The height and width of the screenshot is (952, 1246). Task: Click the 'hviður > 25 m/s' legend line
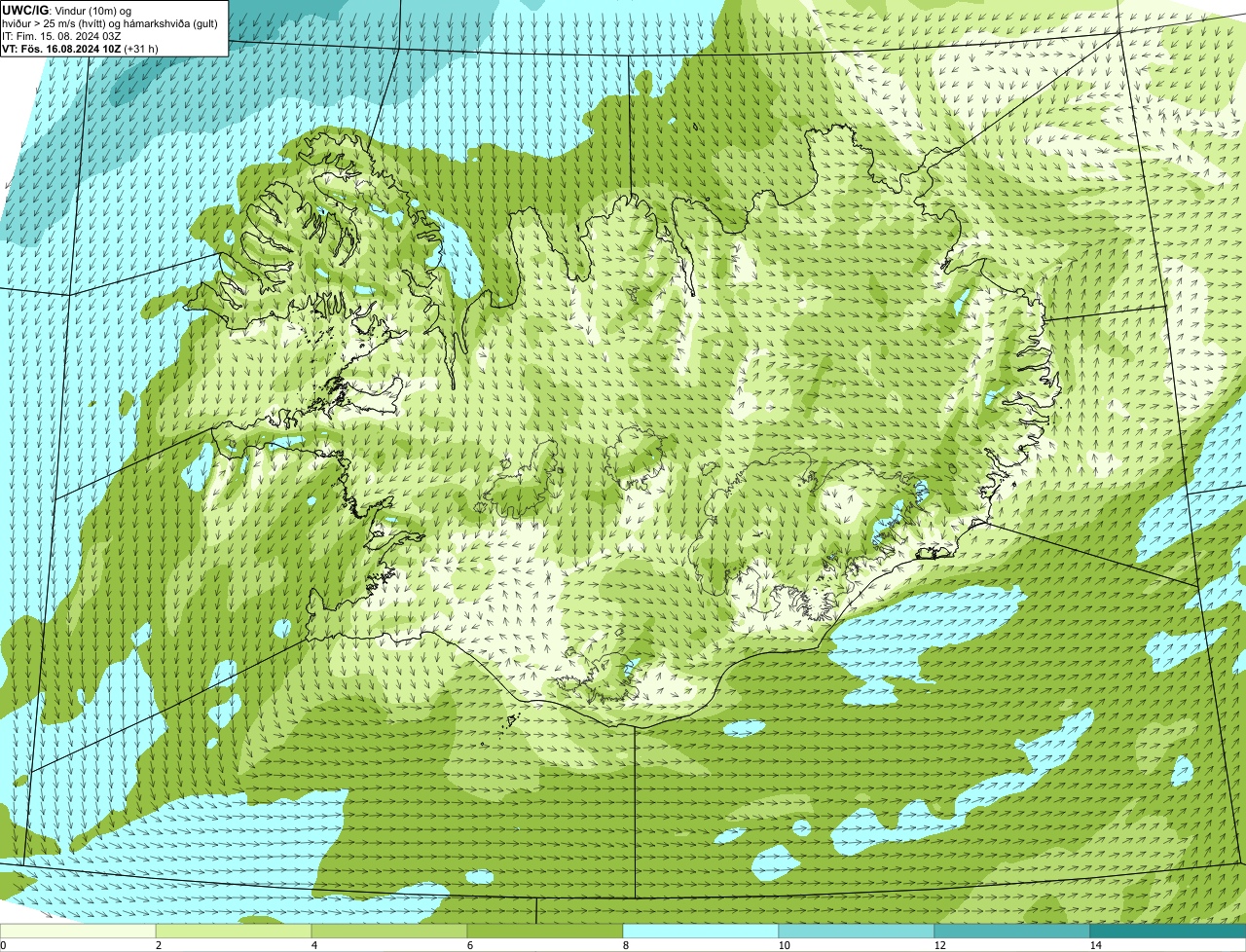[110, 23]
